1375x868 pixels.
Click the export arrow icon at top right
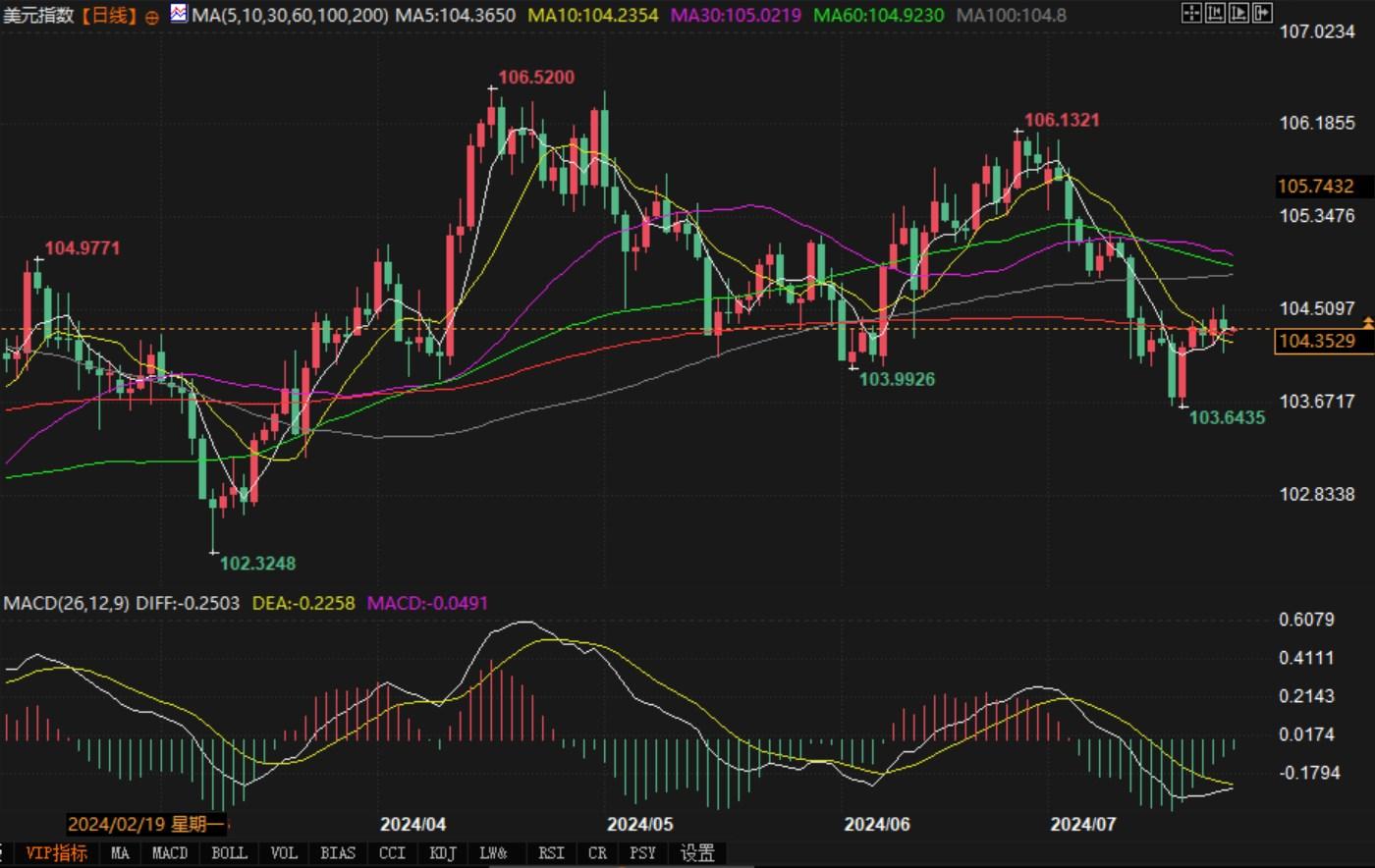[x=1262, y=13]
